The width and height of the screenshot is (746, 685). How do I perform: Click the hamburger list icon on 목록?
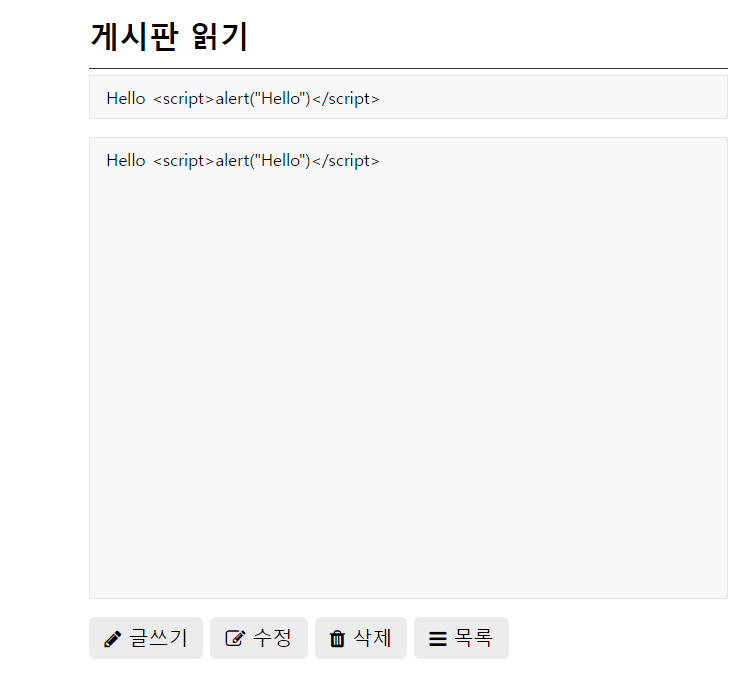point(438,639)
